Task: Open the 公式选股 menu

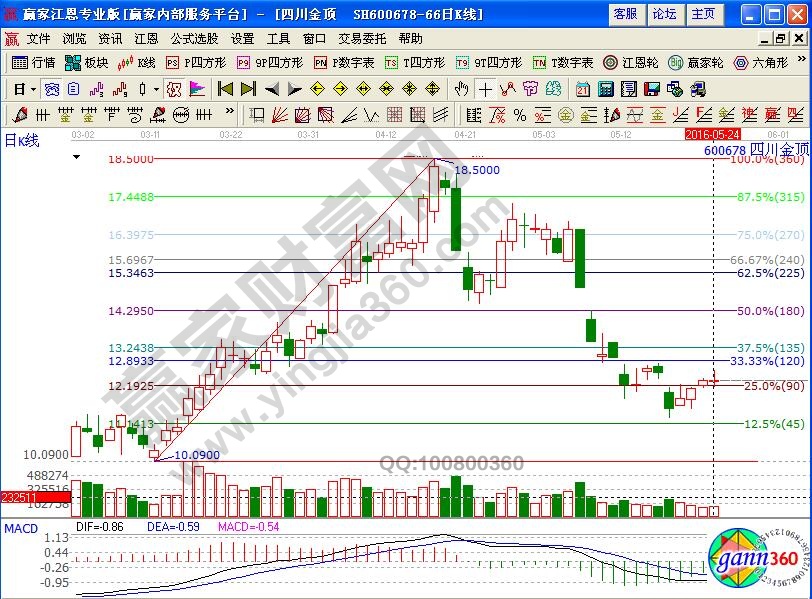Action: tap(194, 38)
